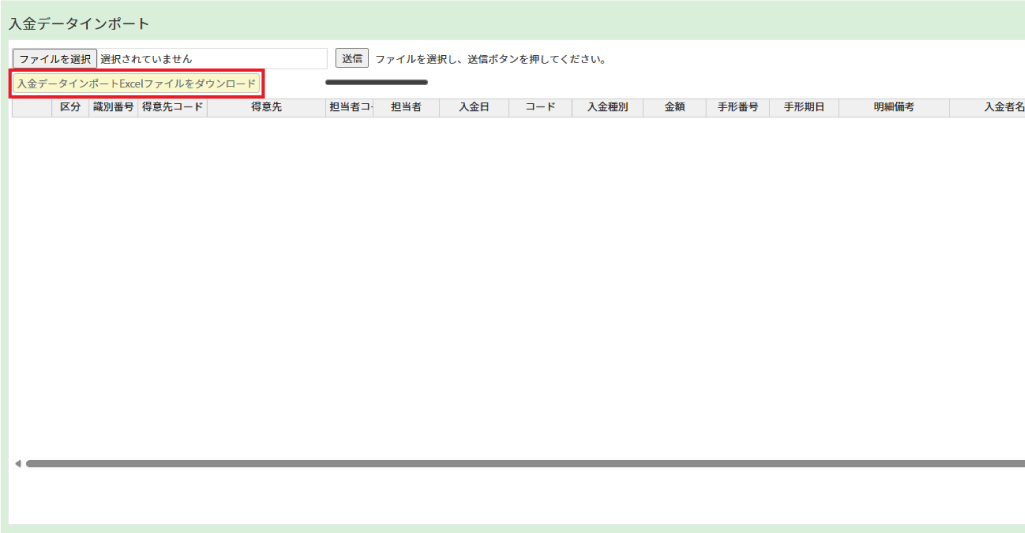Click the 担当者 column header

[x=406, y=107]
